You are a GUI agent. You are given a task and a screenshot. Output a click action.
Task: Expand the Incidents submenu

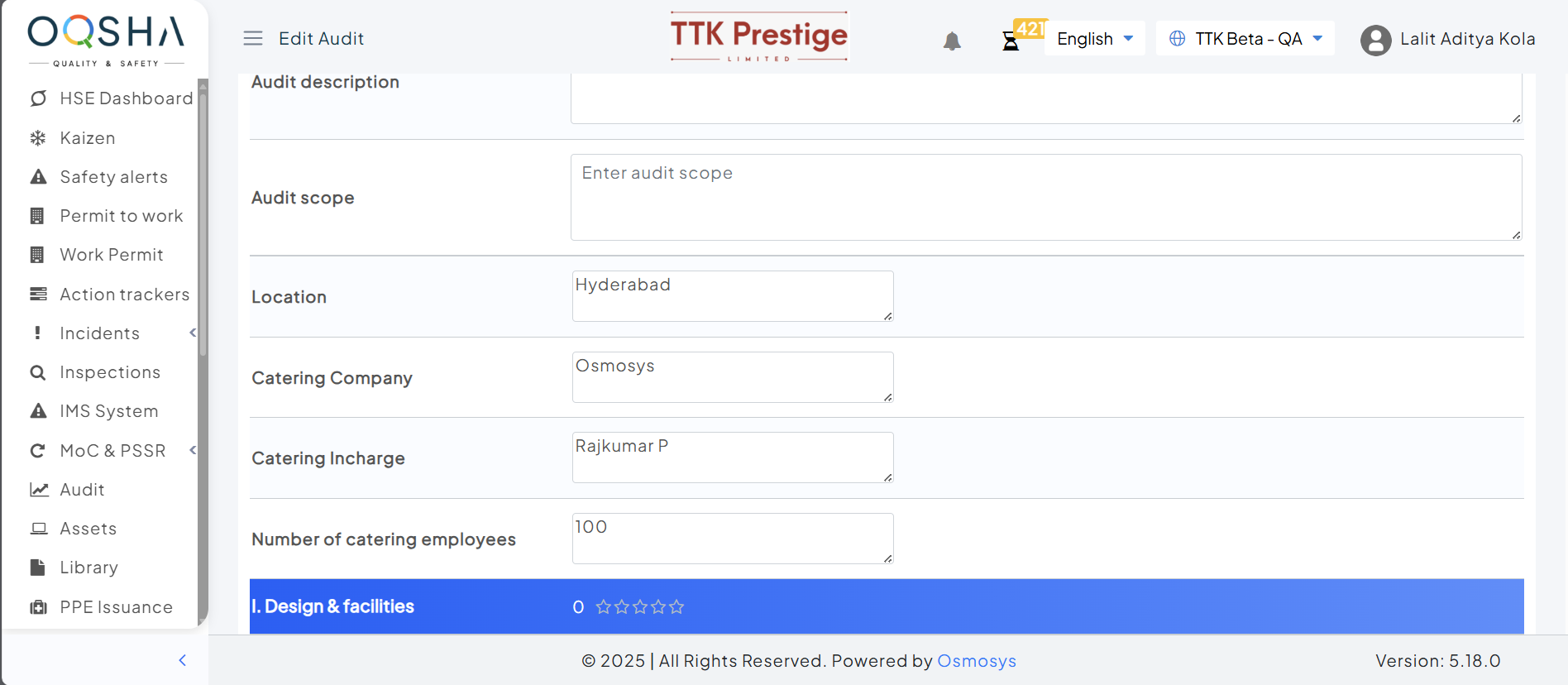pyautogui.click(x=193, y=333)
